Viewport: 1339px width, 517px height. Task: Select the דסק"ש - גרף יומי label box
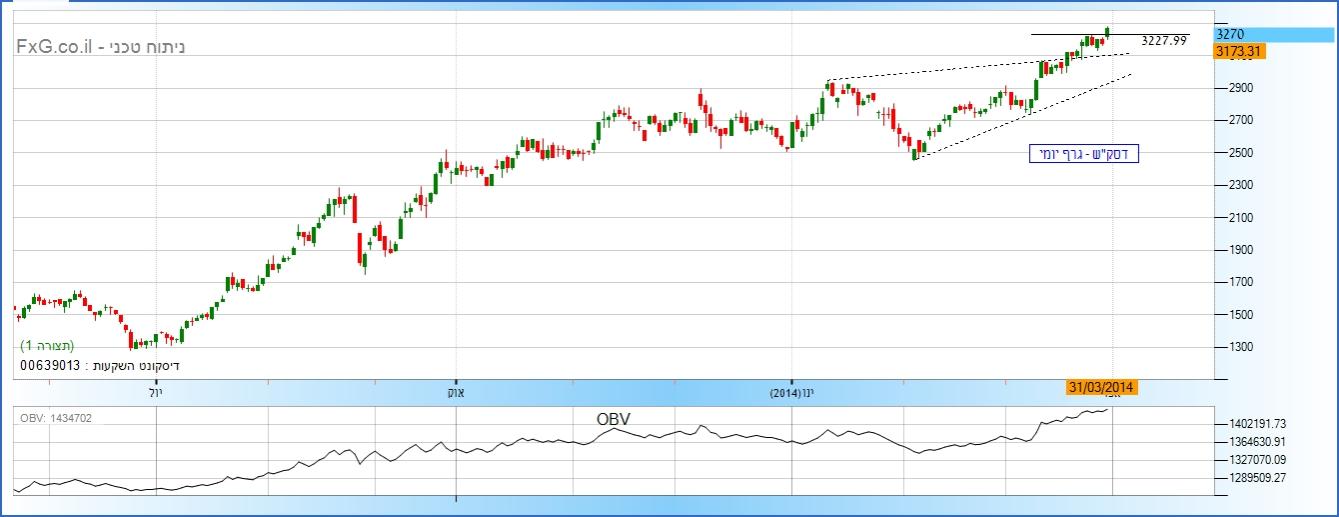coord(1084,154)
